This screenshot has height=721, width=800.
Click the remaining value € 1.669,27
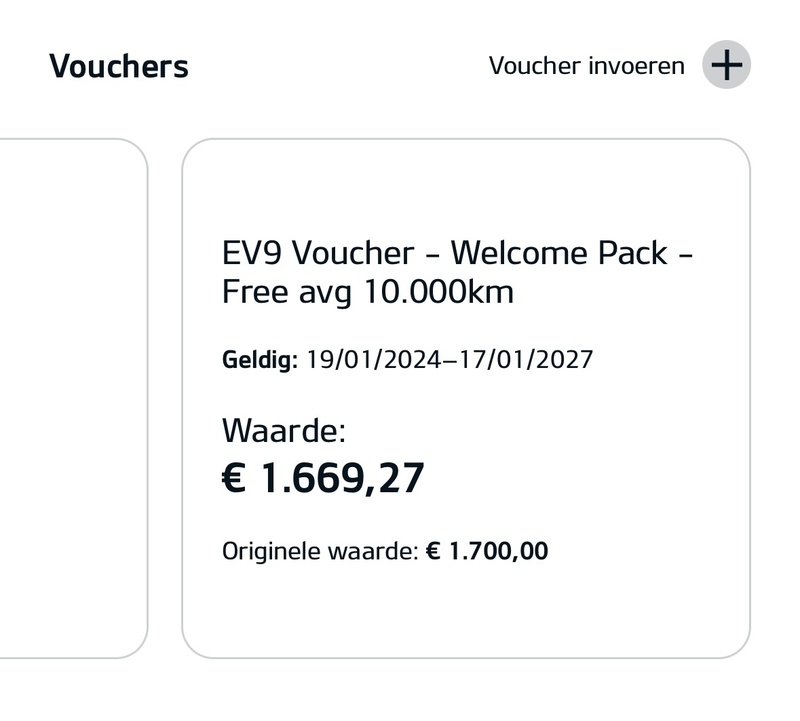323,478
